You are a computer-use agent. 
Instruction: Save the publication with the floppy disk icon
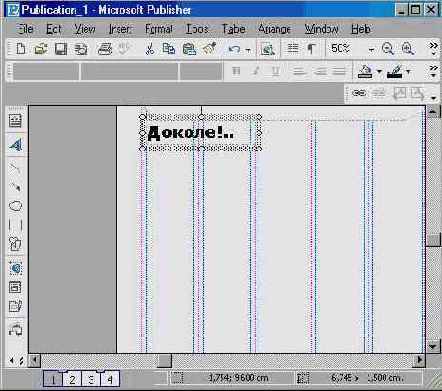[x=61, y=49]
